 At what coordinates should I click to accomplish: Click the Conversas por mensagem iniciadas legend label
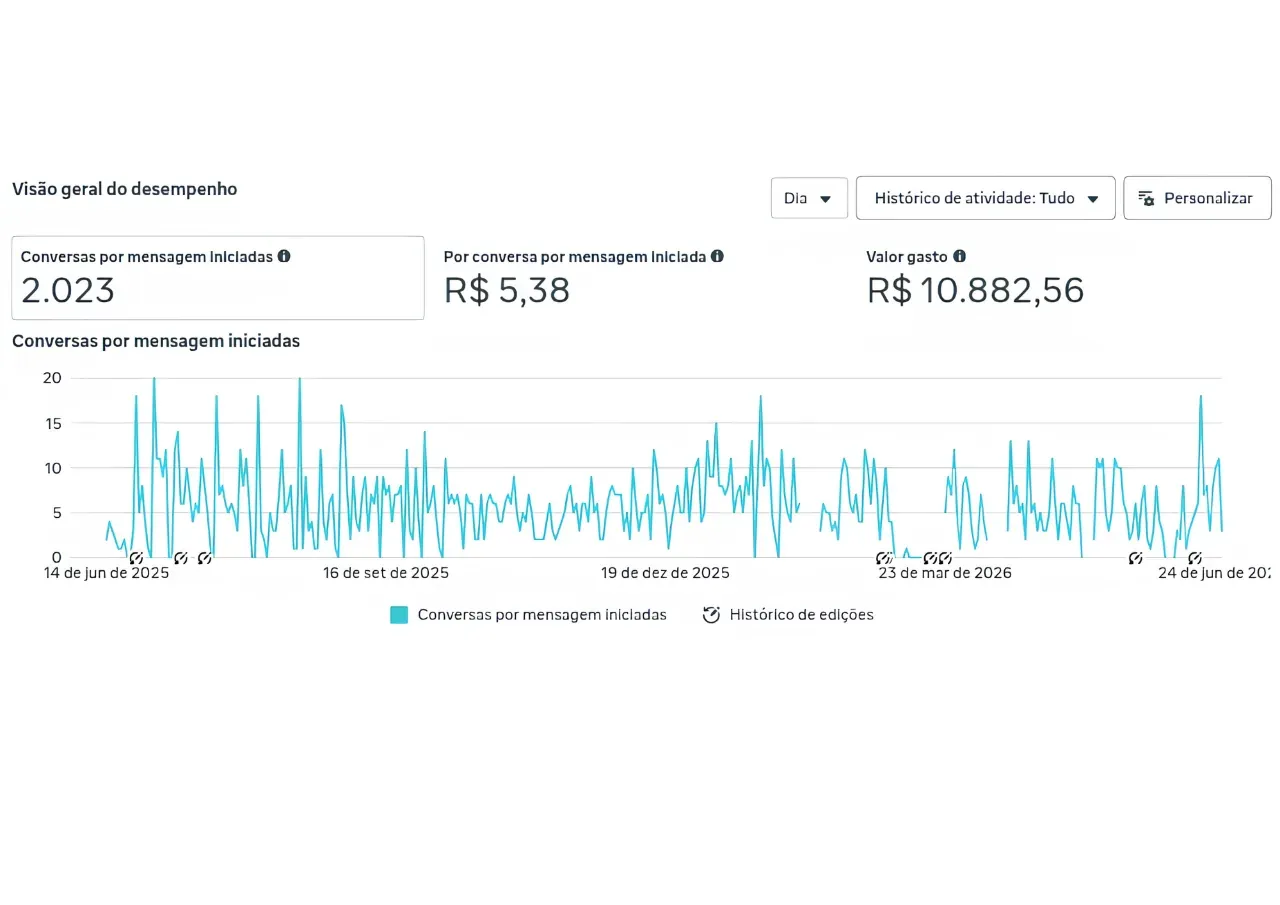tap(542, 615)
